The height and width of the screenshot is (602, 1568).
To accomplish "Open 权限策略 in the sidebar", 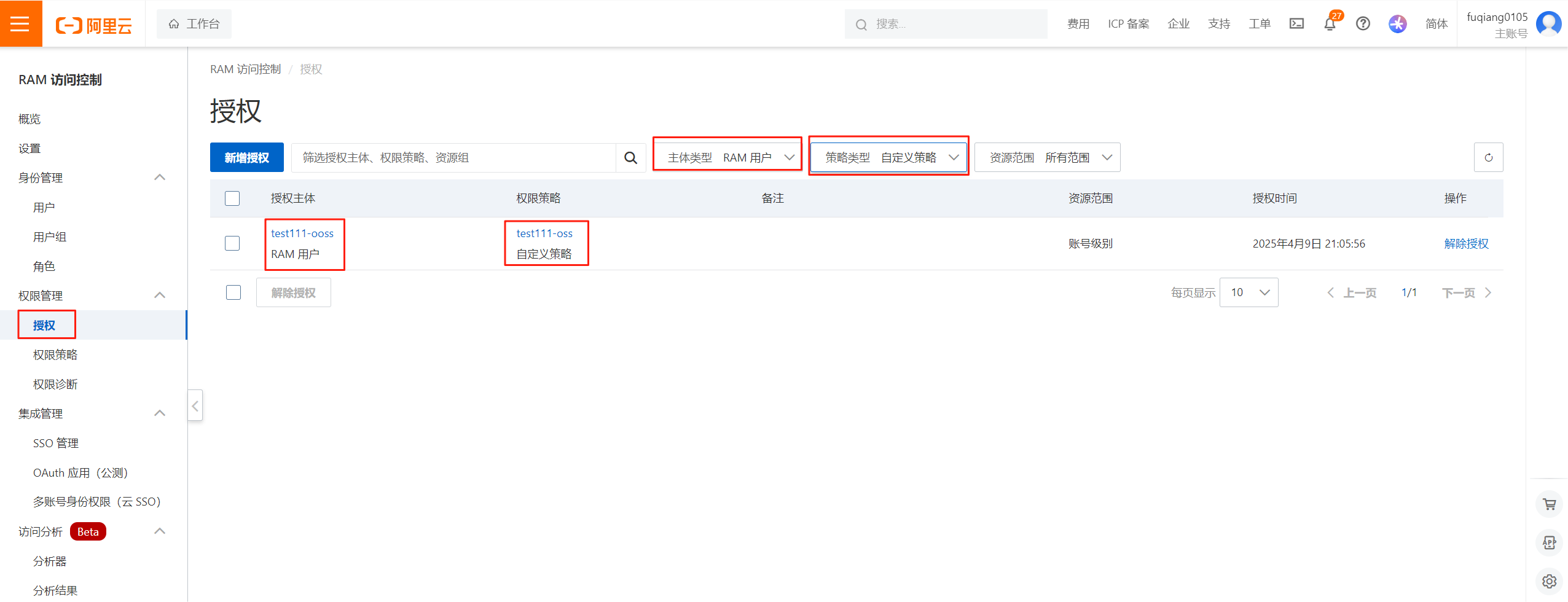I will click(x=55, y=354).
